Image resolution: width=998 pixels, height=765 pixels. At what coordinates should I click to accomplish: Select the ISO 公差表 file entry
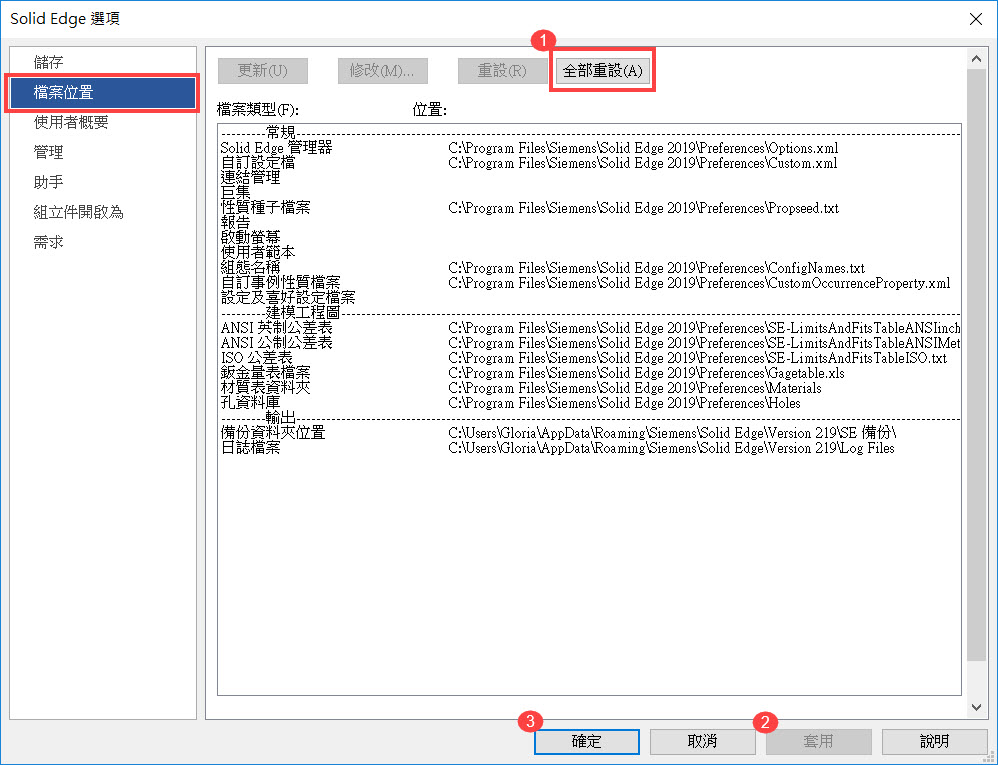click(257, 358)
